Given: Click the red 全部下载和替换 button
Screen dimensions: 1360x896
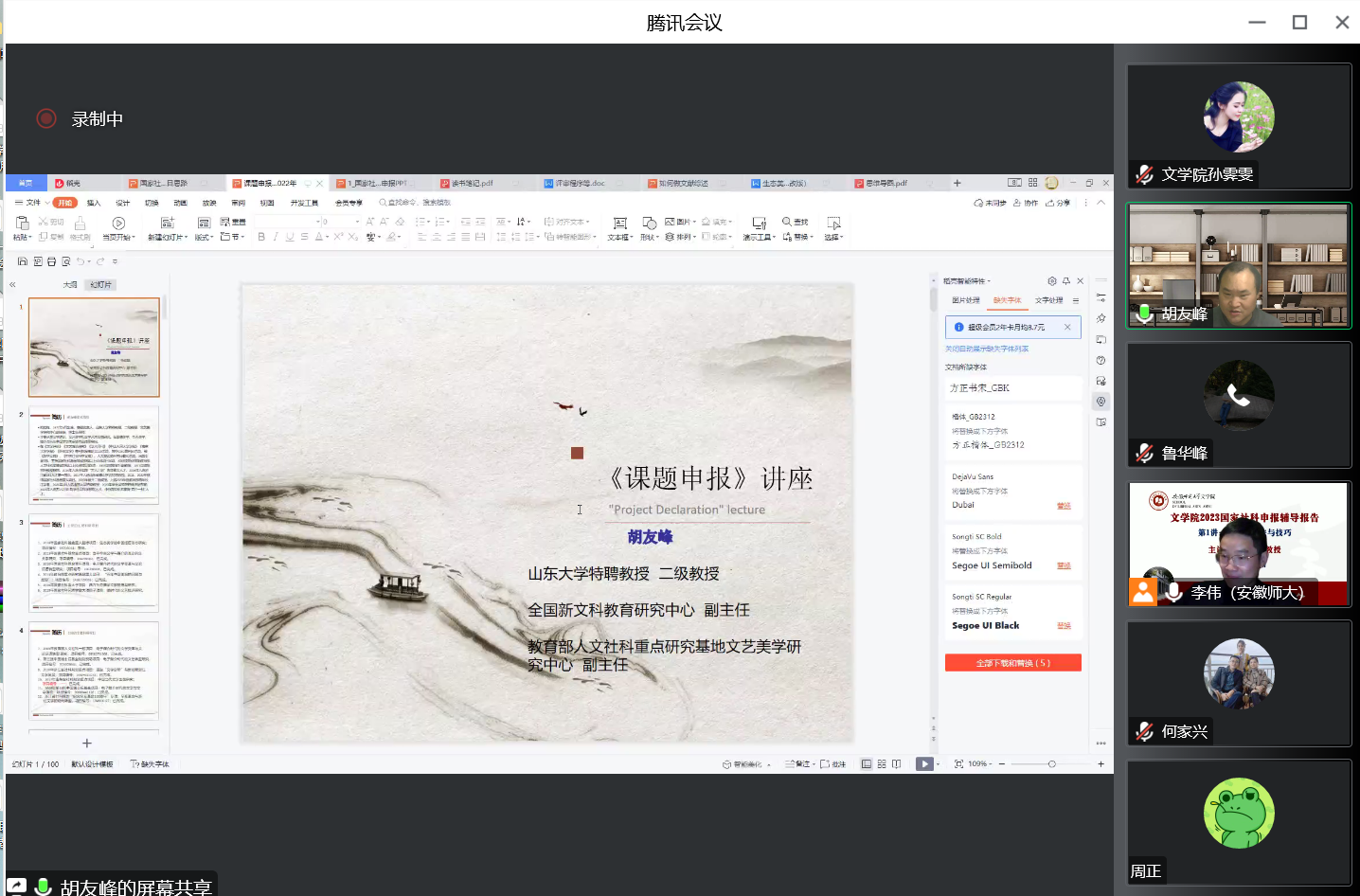Looking at the screenshot, I should pyautogui.click(x=1012, y=663).
